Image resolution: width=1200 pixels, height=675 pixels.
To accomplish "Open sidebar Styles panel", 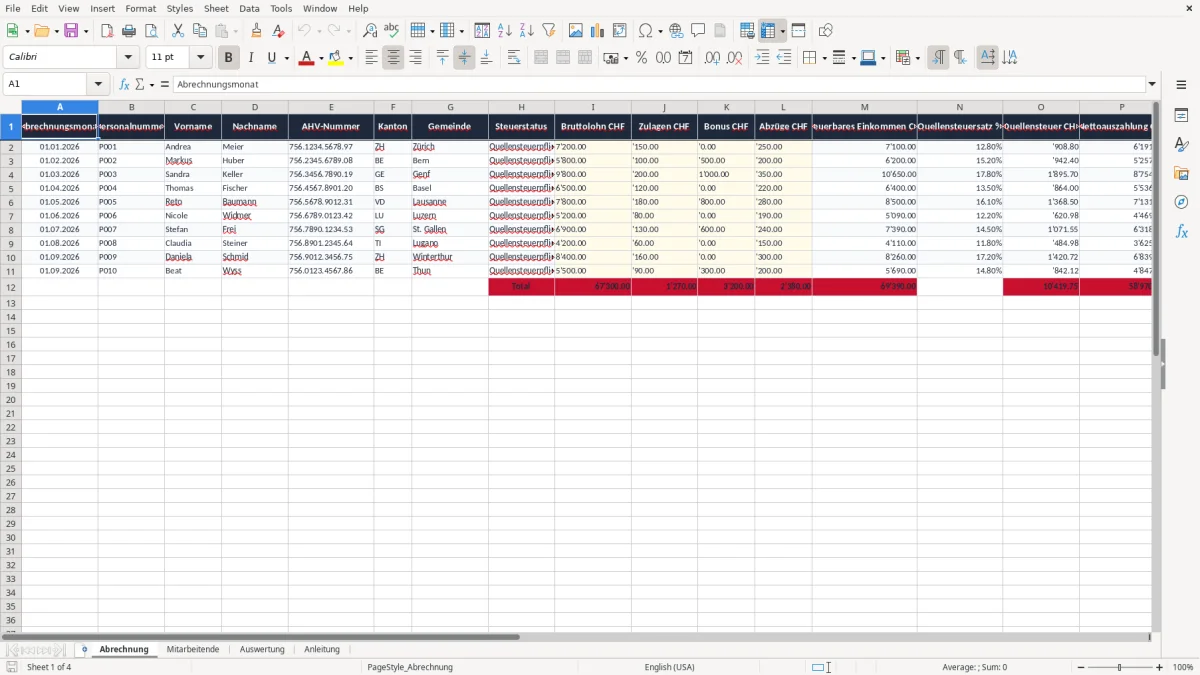I will coord(1181,145).
